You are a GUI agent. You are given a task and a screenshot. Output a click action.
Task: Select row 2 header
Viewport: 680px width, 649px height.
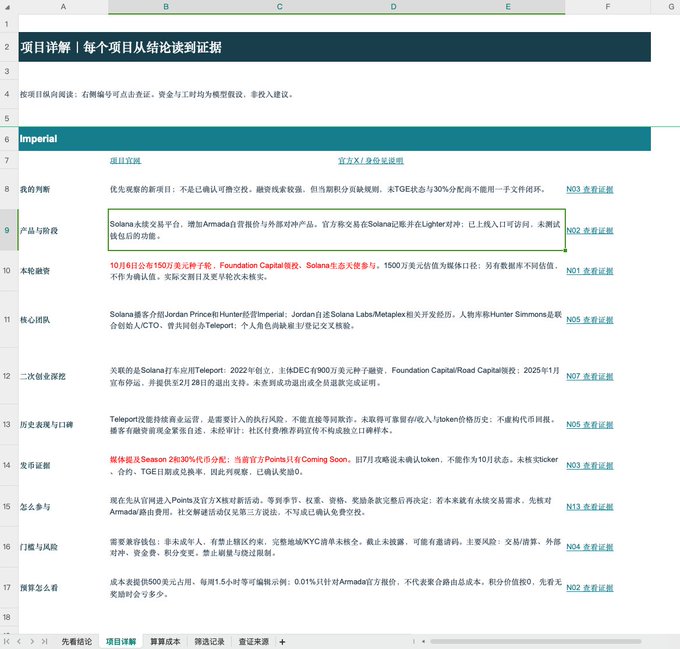click(x=7, y=47)
